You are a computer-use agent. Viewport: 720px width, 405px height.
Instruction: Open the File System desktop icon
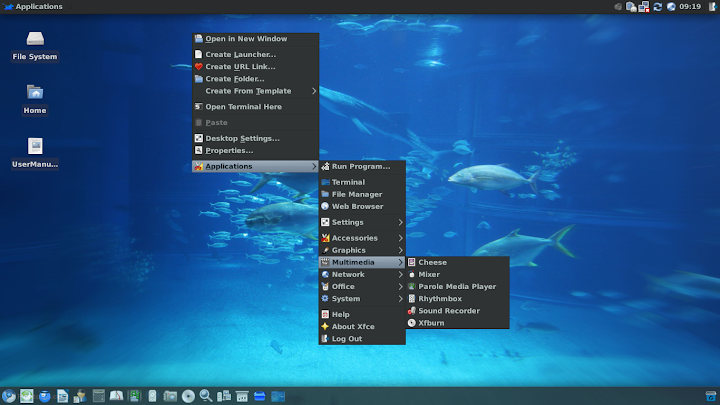pyautogui.click(x=35, y=40)
